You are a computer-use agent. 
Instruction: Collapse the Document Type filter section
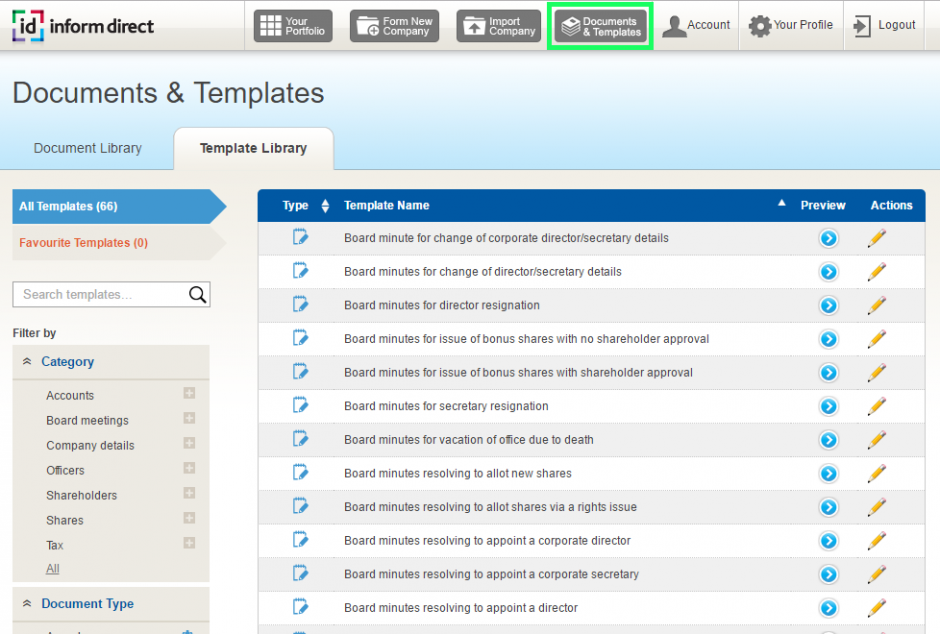[x=27, y=604]
